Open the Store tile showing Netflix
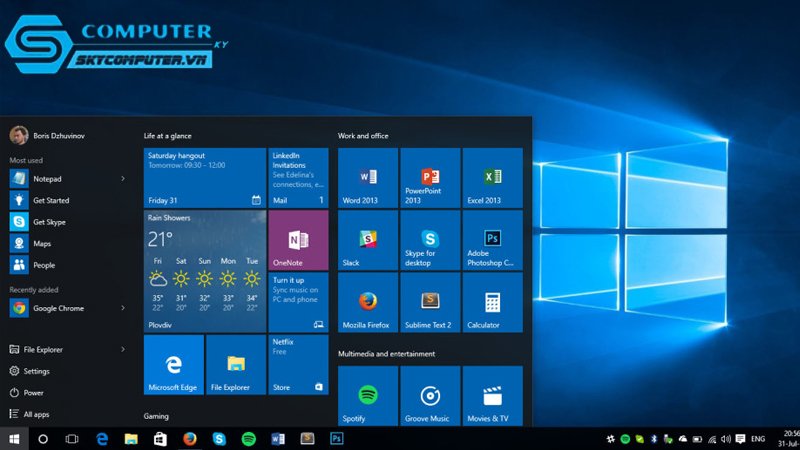This screenshot has height=450, width=800. (x=298, y=365)
